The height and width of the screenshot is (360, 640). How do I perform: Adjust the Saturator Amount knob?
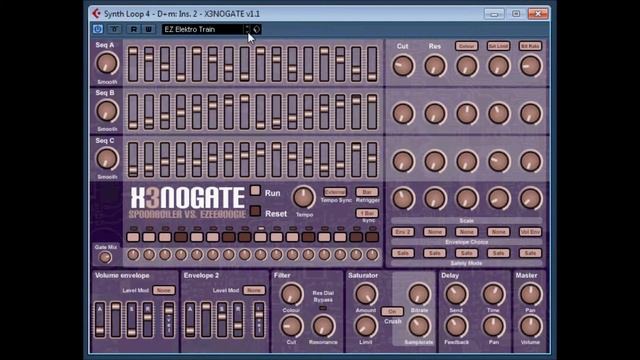[x=366, y=294]
